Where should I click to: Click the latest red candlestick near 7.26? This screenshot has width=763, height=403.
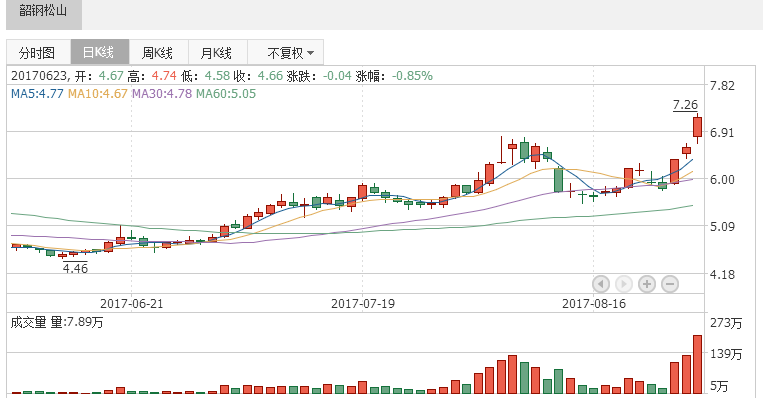pos(697,127)
